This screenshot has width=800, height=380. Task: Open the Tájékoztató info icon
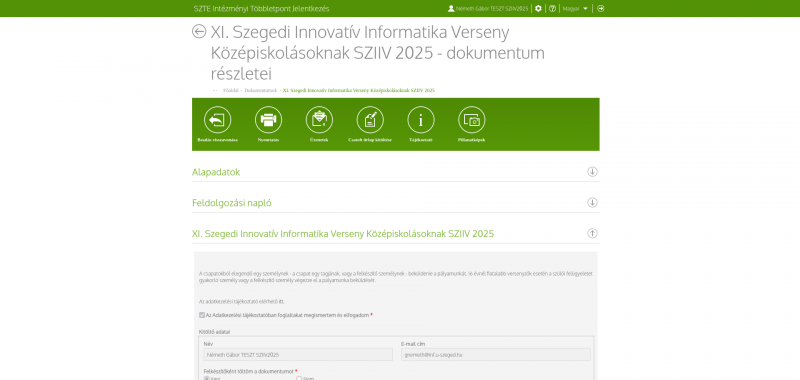pyautogui.click(x=421, y=120)
